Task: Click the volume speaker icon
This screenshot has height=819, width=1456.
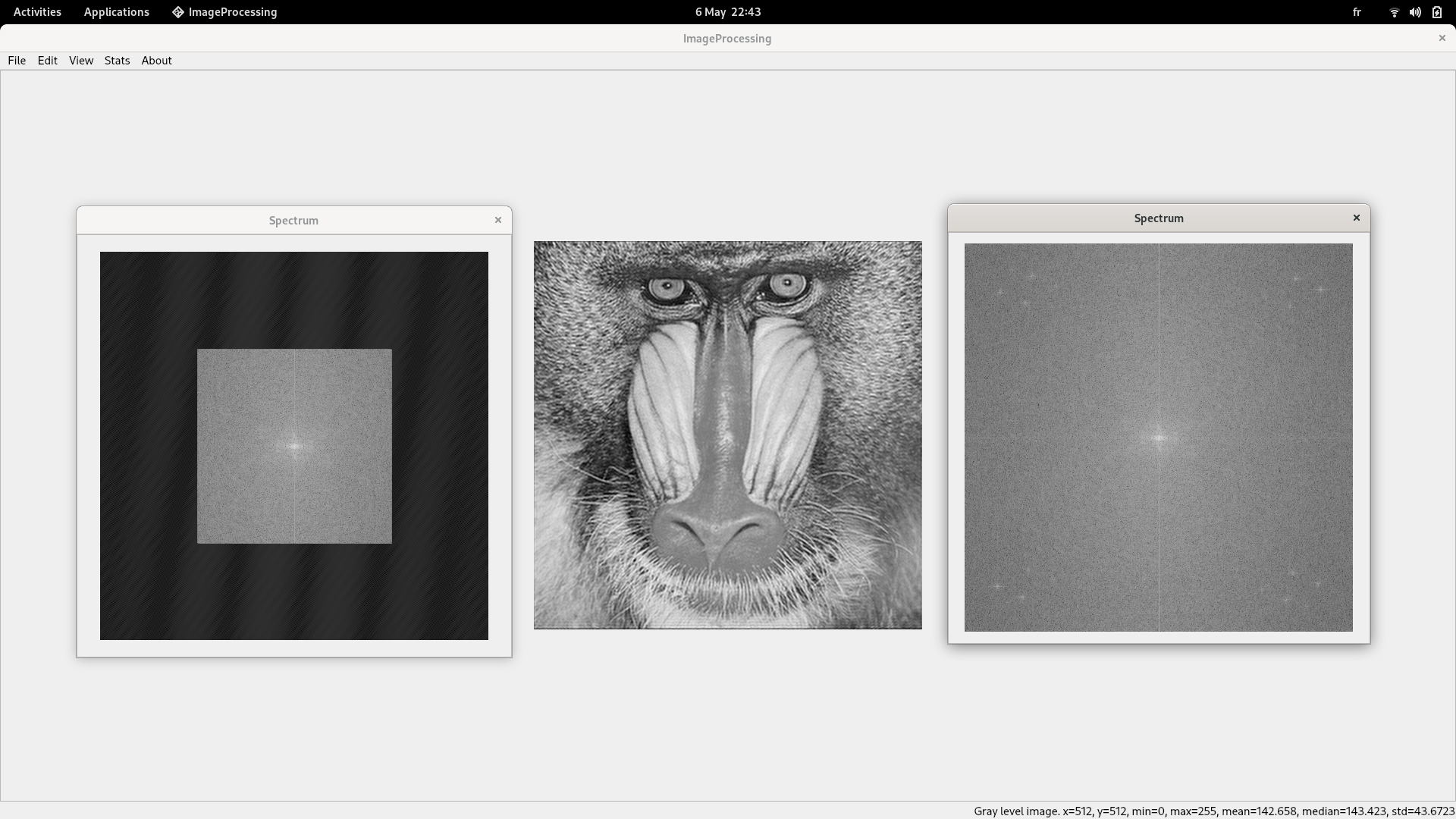Action: click(x=1415, y=12)
